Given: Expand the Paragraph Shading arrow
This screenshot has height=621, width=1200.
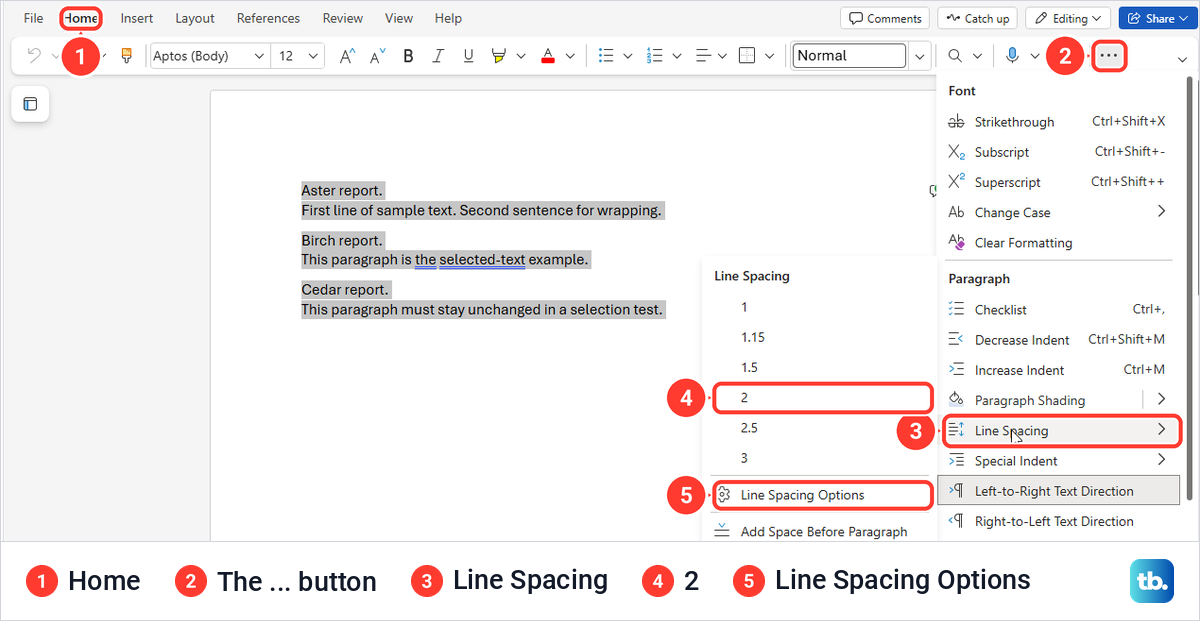Looking at the screenshot, I should point(1161,400).
